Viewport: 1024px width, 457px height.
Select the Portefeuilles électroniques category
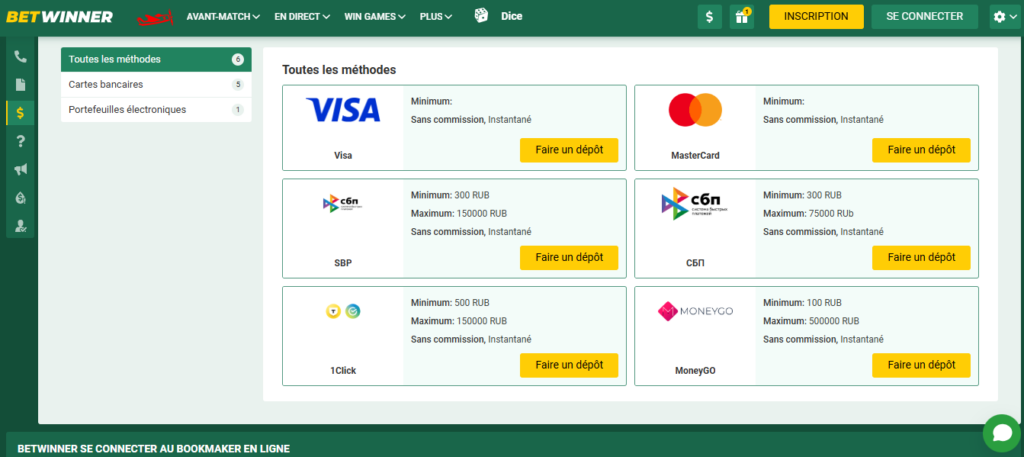(x=156, y=110)
